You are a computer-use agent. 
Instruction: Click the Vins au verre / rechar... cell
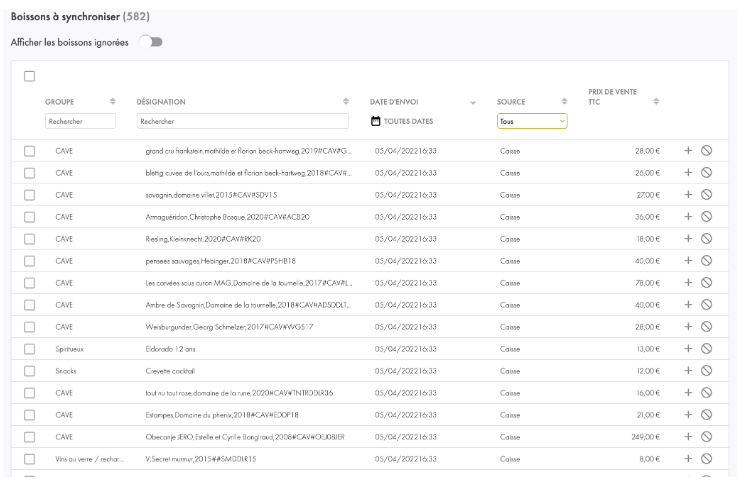(x=90, y=459)
